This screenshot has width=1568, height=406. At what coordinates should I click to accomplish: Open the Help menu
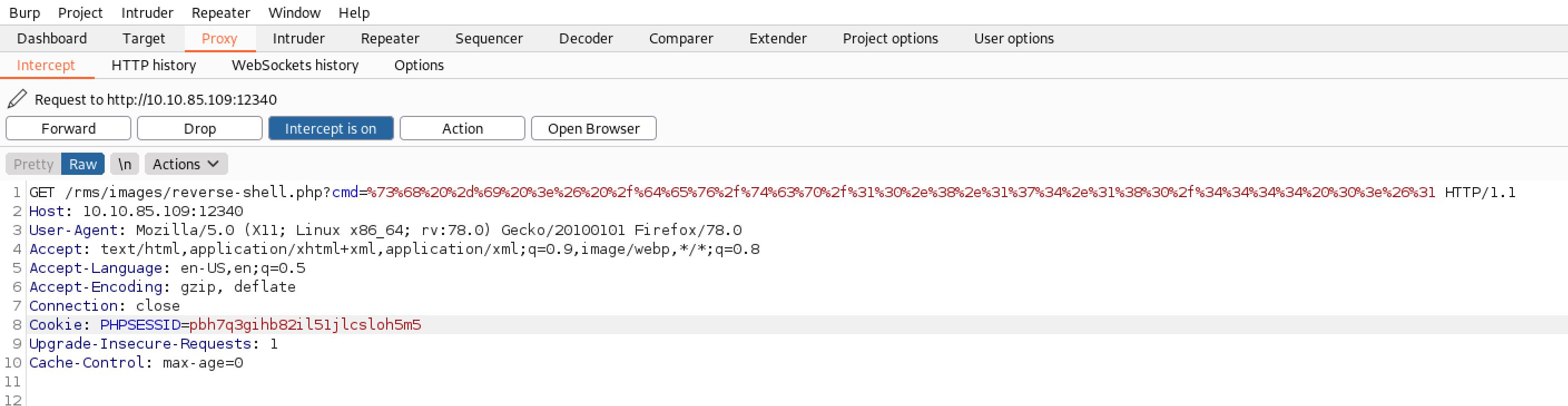pos(353,12)
